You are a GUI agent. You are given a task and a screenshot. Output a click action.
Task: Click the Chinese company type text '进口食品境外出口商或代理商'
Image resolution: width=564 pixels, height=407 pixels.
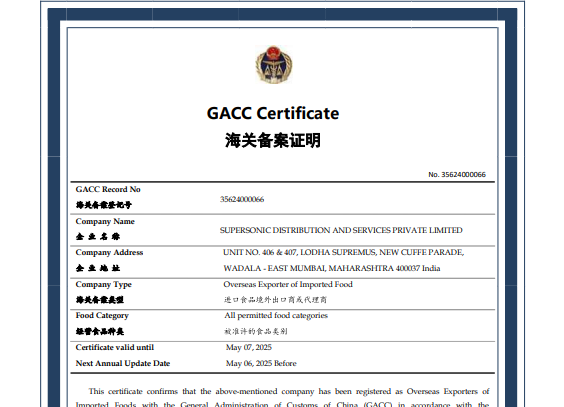coord(275,300)
